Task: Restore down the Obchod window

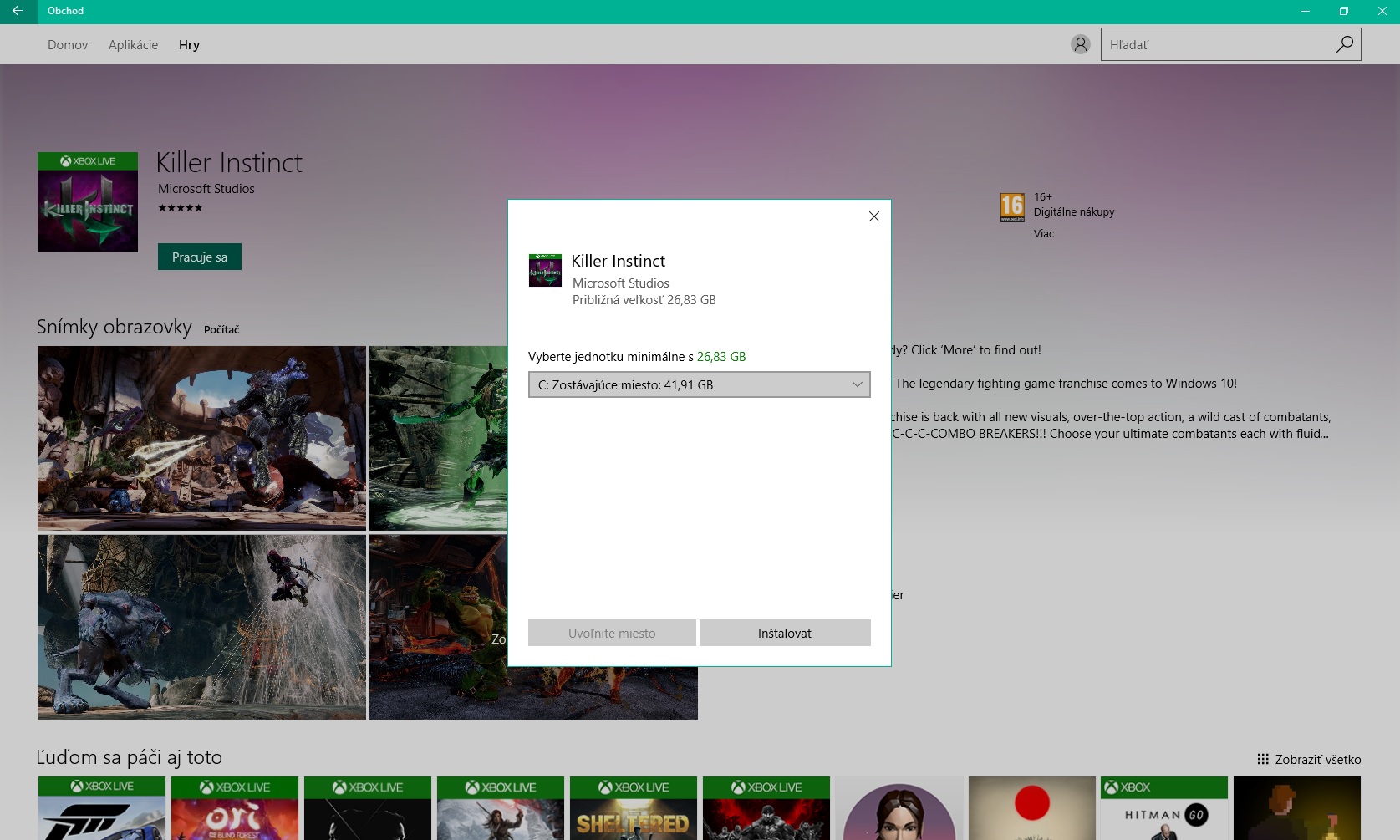Action: tap(1344, 11)
